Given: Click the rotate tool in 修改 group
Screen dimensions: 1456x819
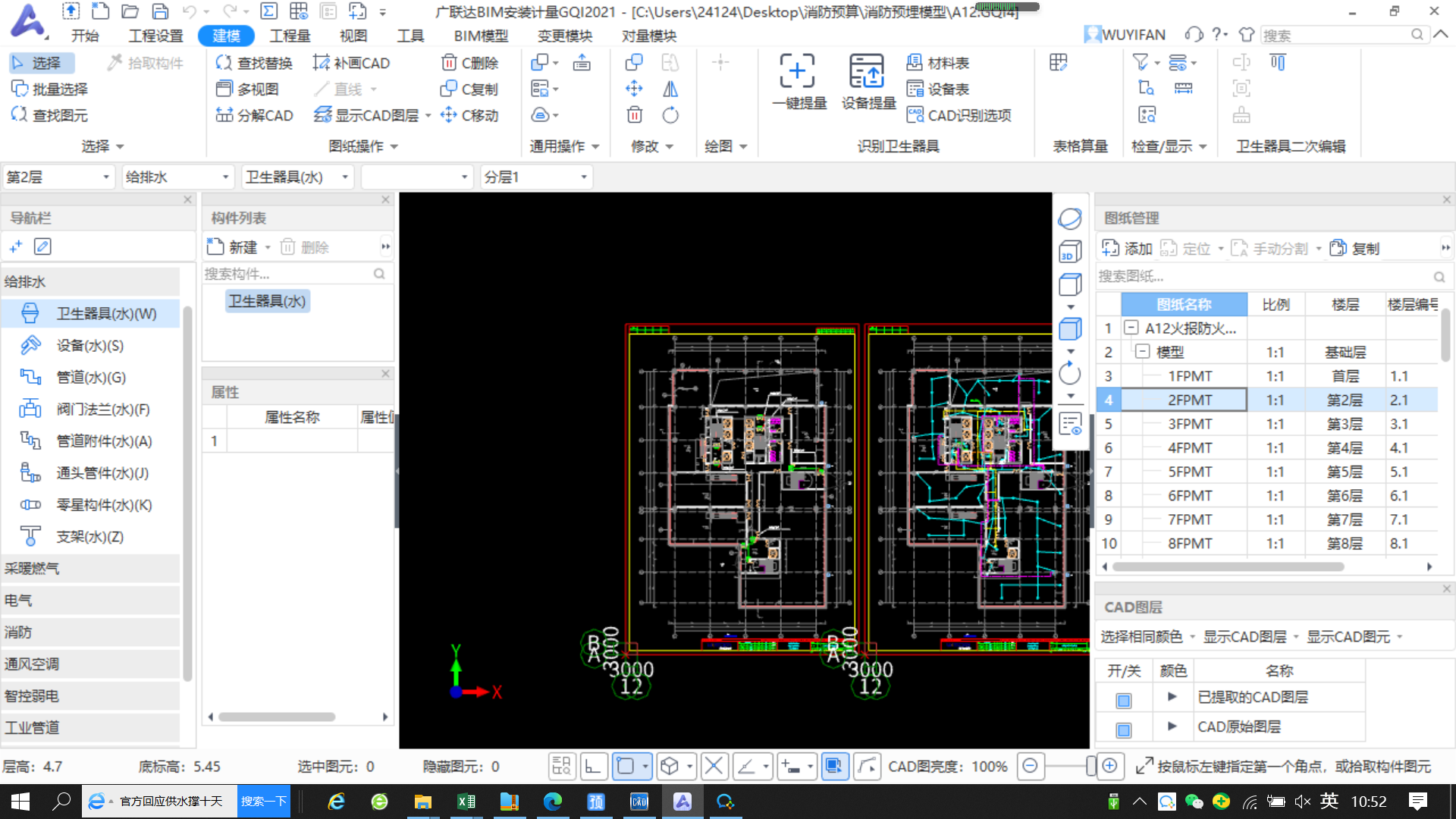Looking at the screenshot, I should tap(670, 115).
